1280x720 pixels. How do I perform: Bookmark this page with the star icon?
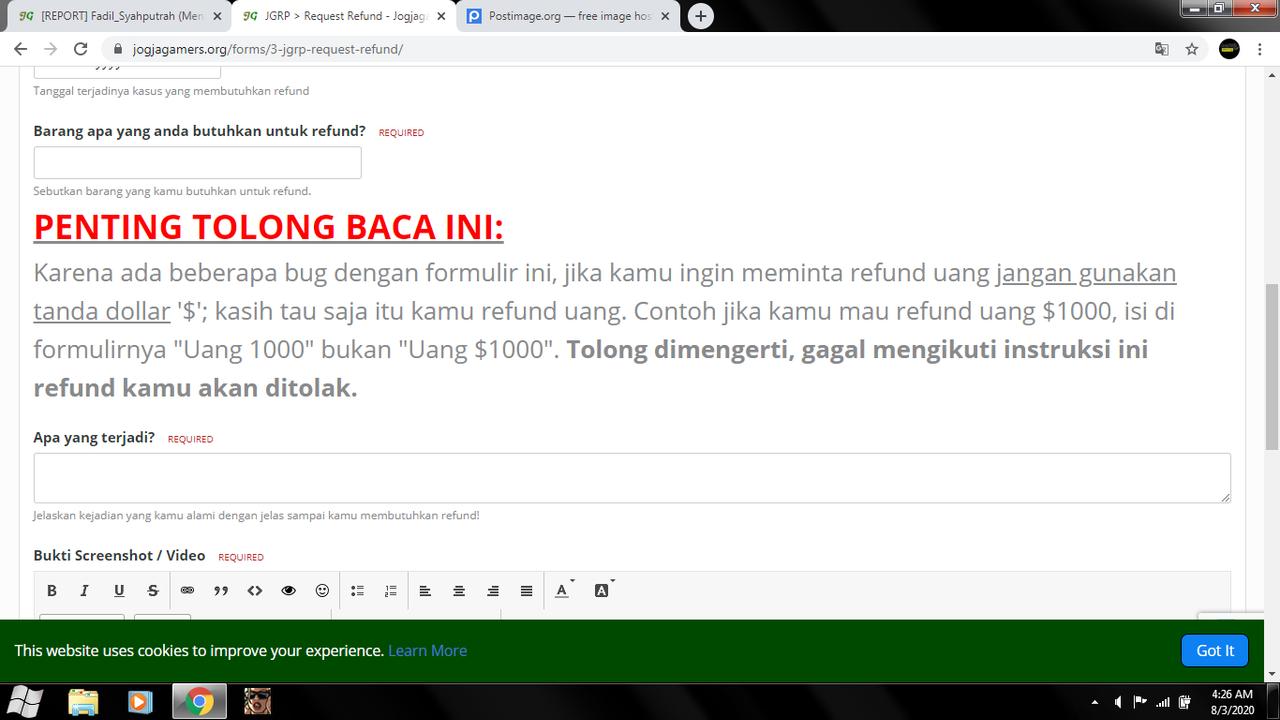1192,49
